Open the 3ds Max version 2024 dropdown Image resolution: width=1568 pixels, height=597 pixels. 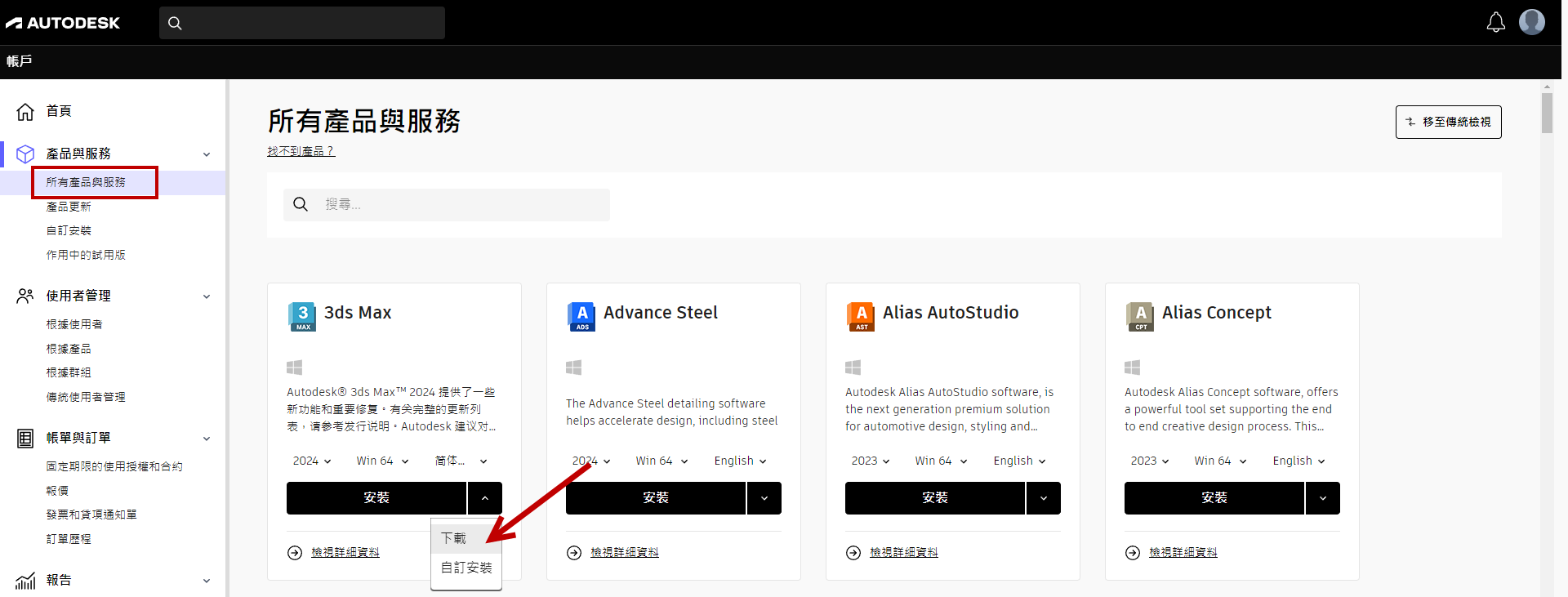pyautogui.click(x=312, y=461)
